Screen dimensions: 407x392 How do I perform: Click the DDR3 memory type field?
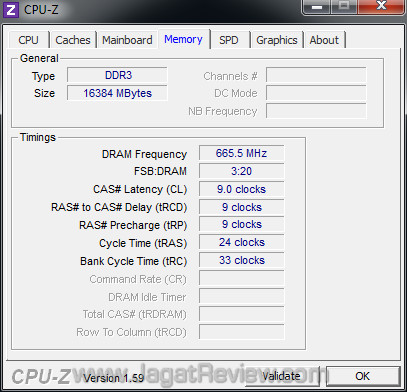point(117,75)
